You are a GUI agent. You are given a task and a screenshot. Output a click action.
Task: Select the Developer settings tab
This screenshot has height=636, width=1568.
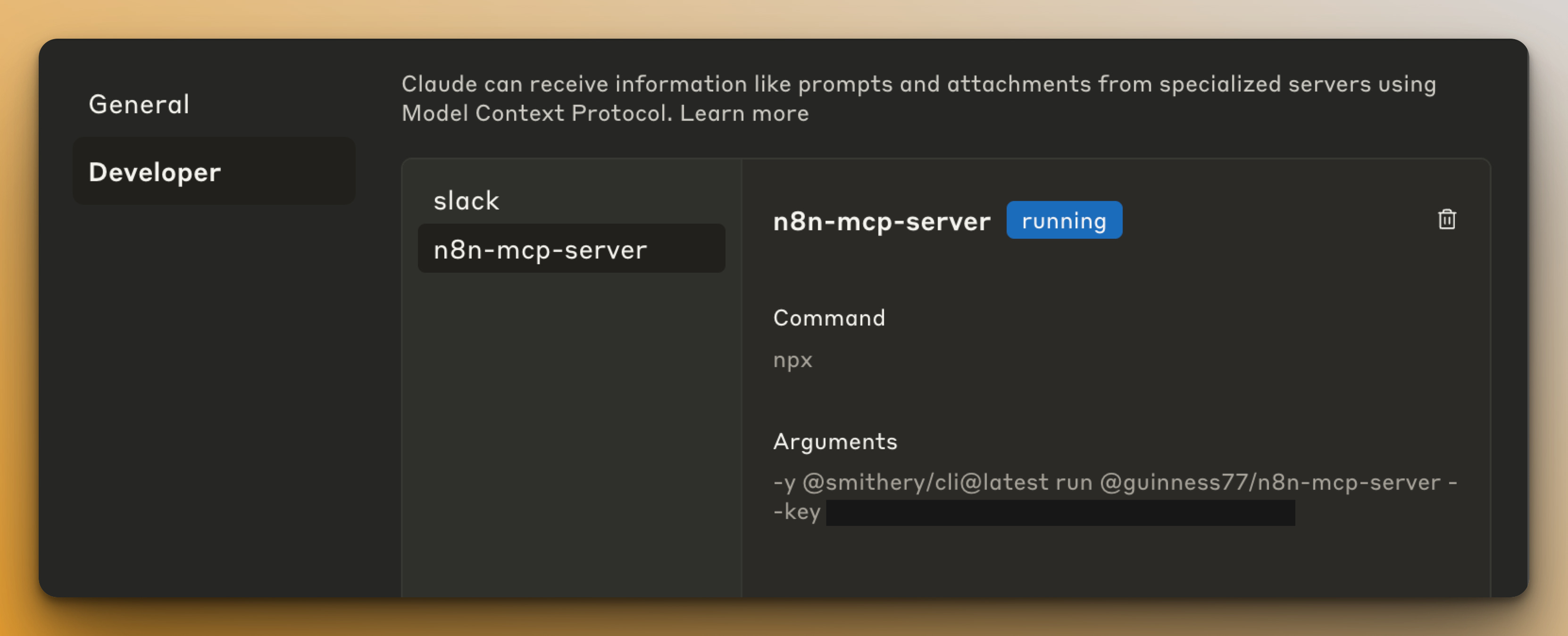(154, 172)
